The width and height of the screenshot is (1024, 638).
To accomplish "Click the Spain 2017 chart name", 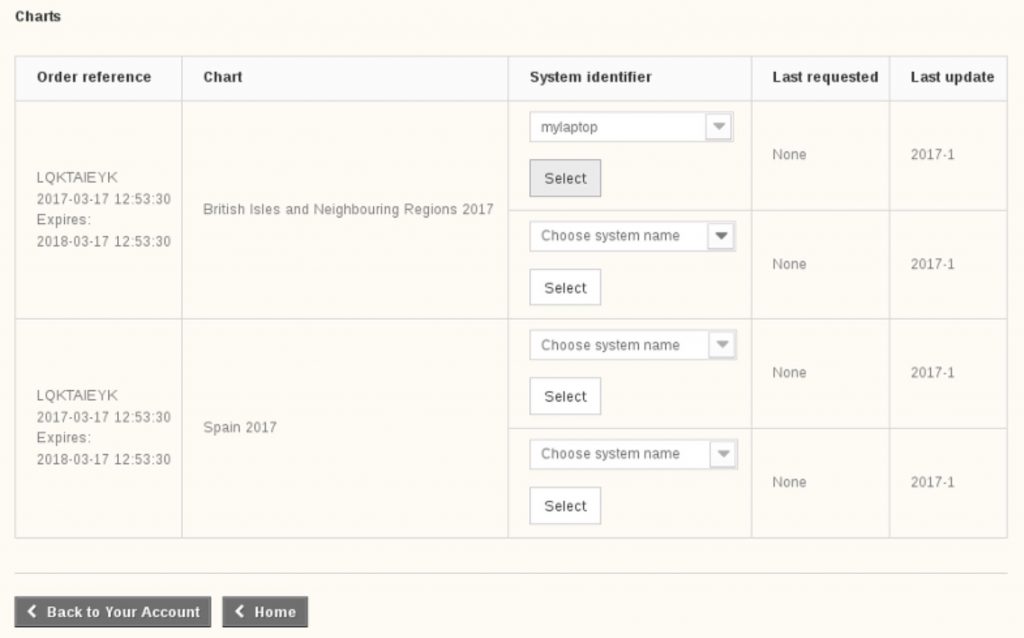I will (240, 428).
